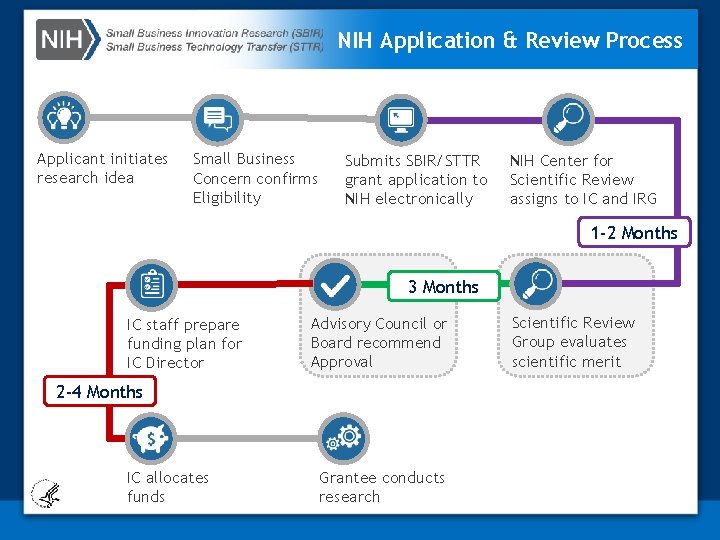Click the chat bubbles eligibility icon
This screenshot has width=720, height=540.
click(217, 120)
